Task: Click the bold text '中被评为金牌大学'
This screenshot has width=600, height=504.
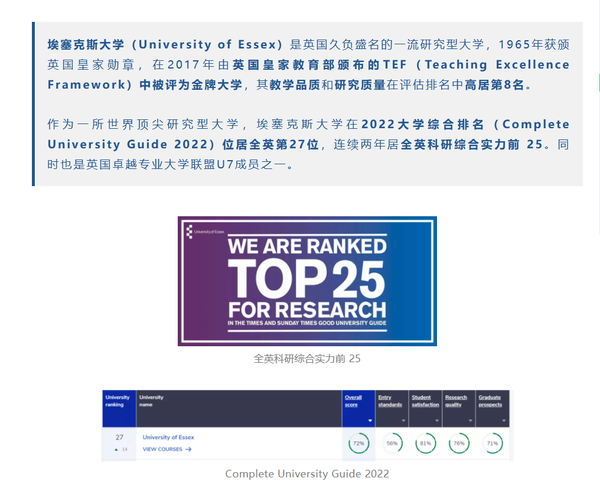Action: [x=191, y=85]
